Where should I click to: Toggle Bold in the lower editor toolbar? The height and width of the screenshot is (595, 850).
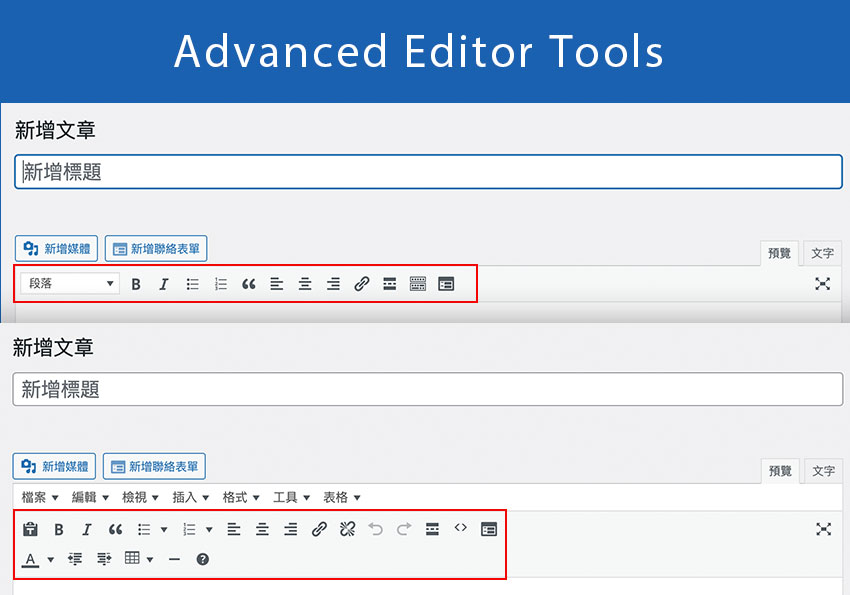59,529
